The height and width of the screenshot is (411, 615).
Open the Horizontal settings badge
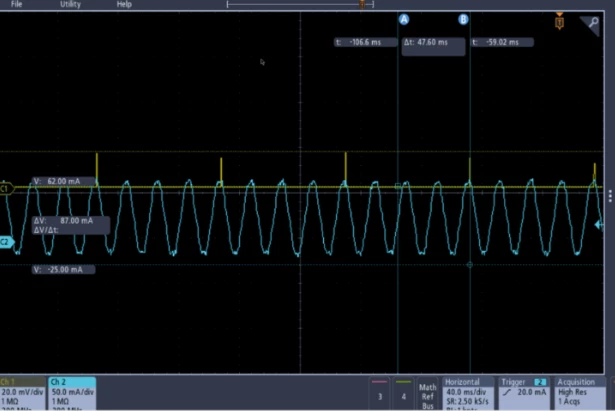(x=468, y=394)
